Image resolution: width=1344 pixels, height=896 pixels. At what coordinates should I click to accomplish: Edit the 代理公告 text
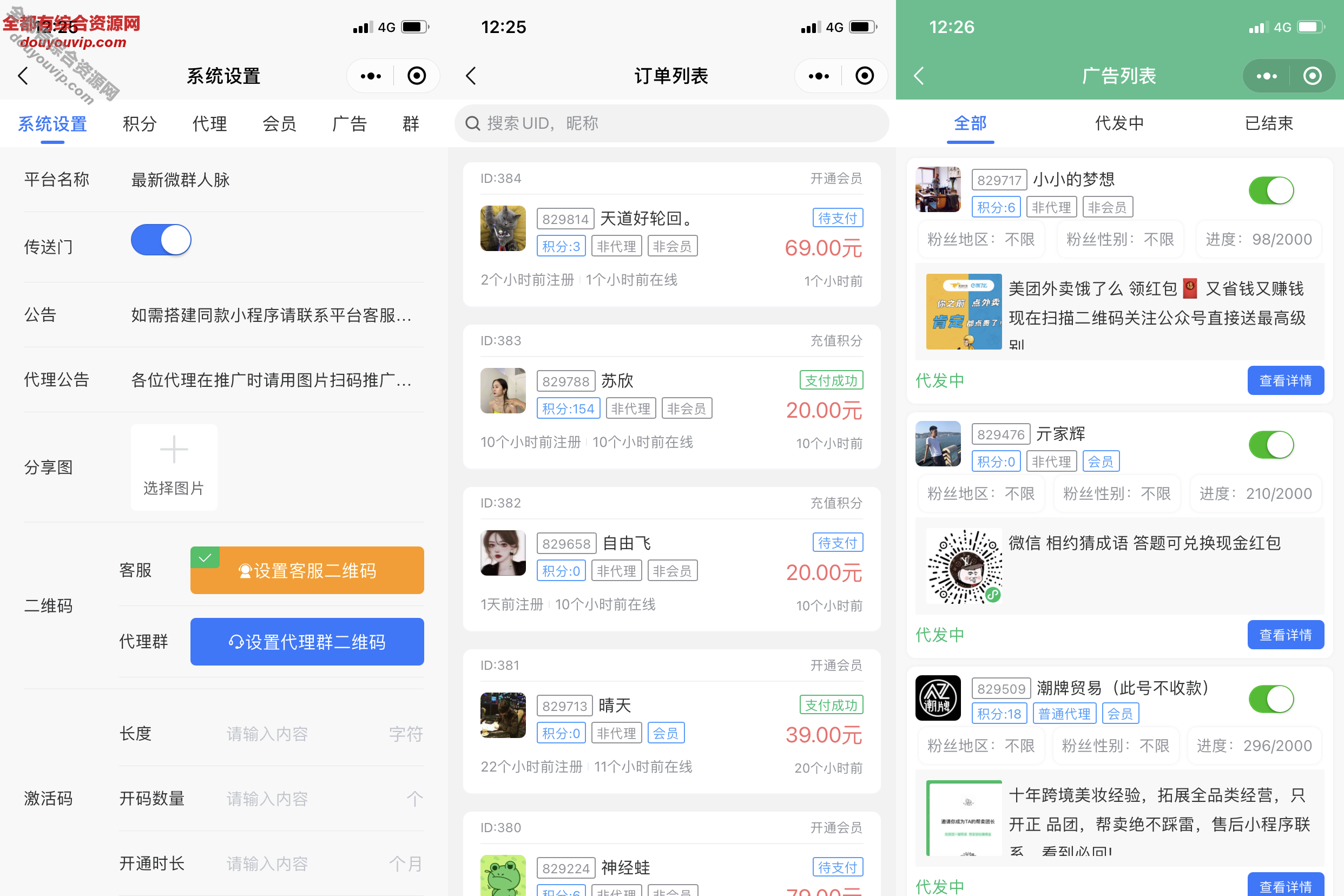(272, 380)
